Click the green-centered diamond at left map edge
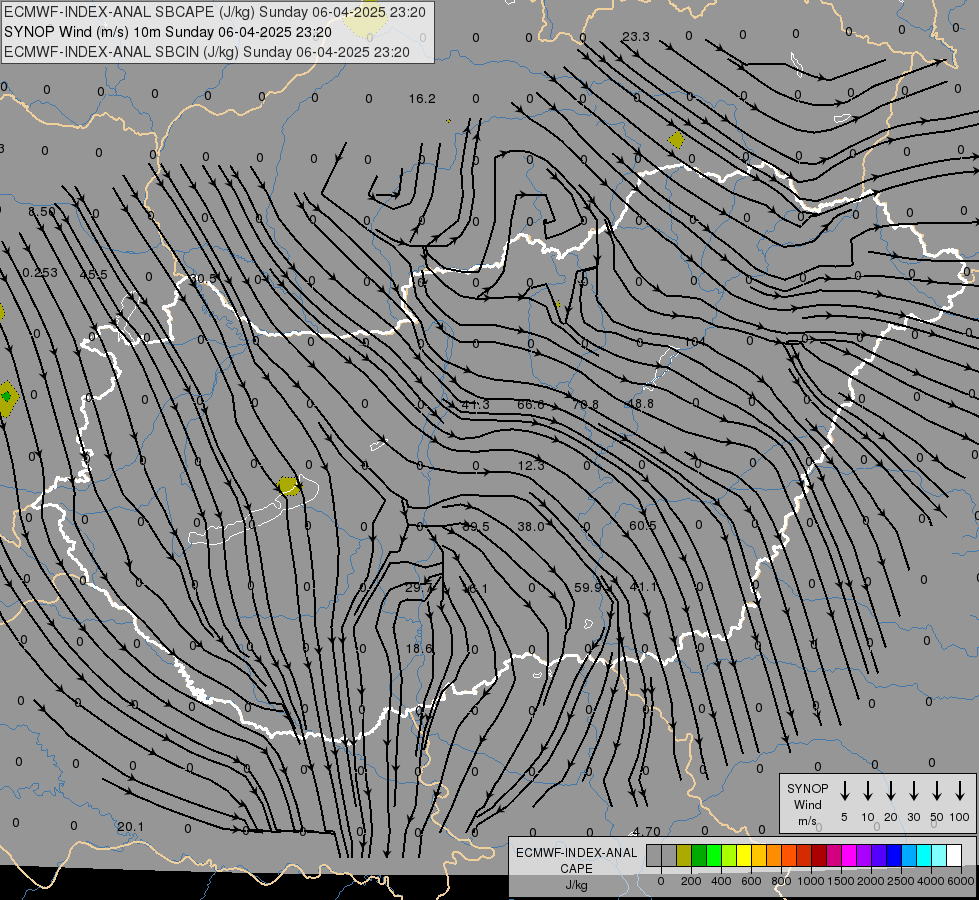This screenshot has height=900, width=979. [7, 398]
